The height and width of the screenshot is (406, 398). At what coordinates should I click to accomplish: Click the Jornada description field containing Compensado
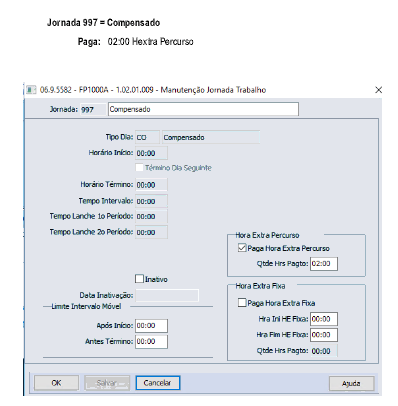click(x=203, y=109)
